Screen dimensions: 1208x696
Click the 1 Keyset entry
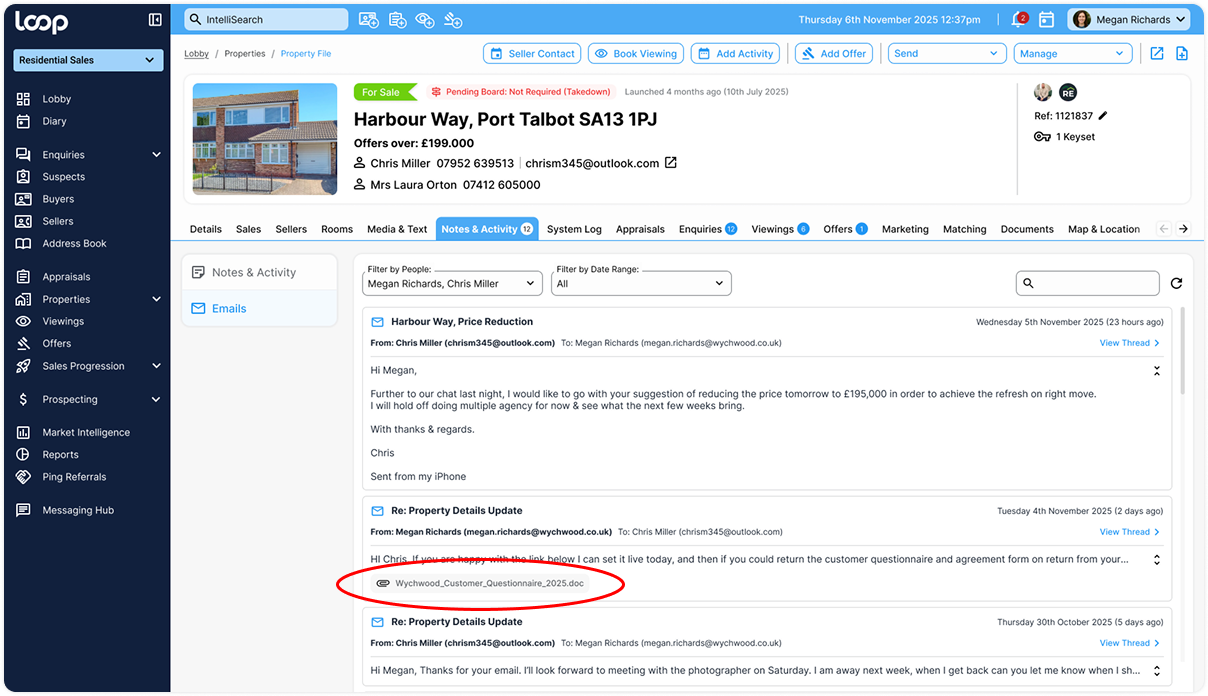(x=1065, y=137)
